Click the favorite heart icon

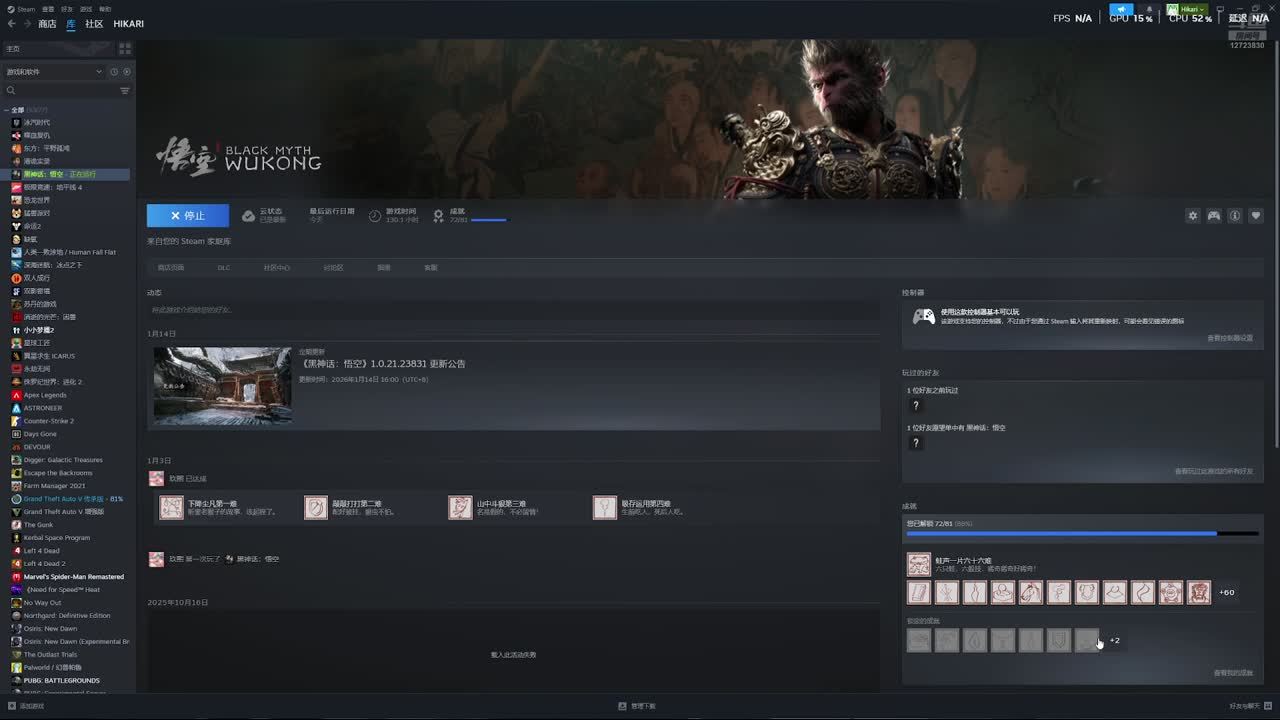pos(1256,216)
